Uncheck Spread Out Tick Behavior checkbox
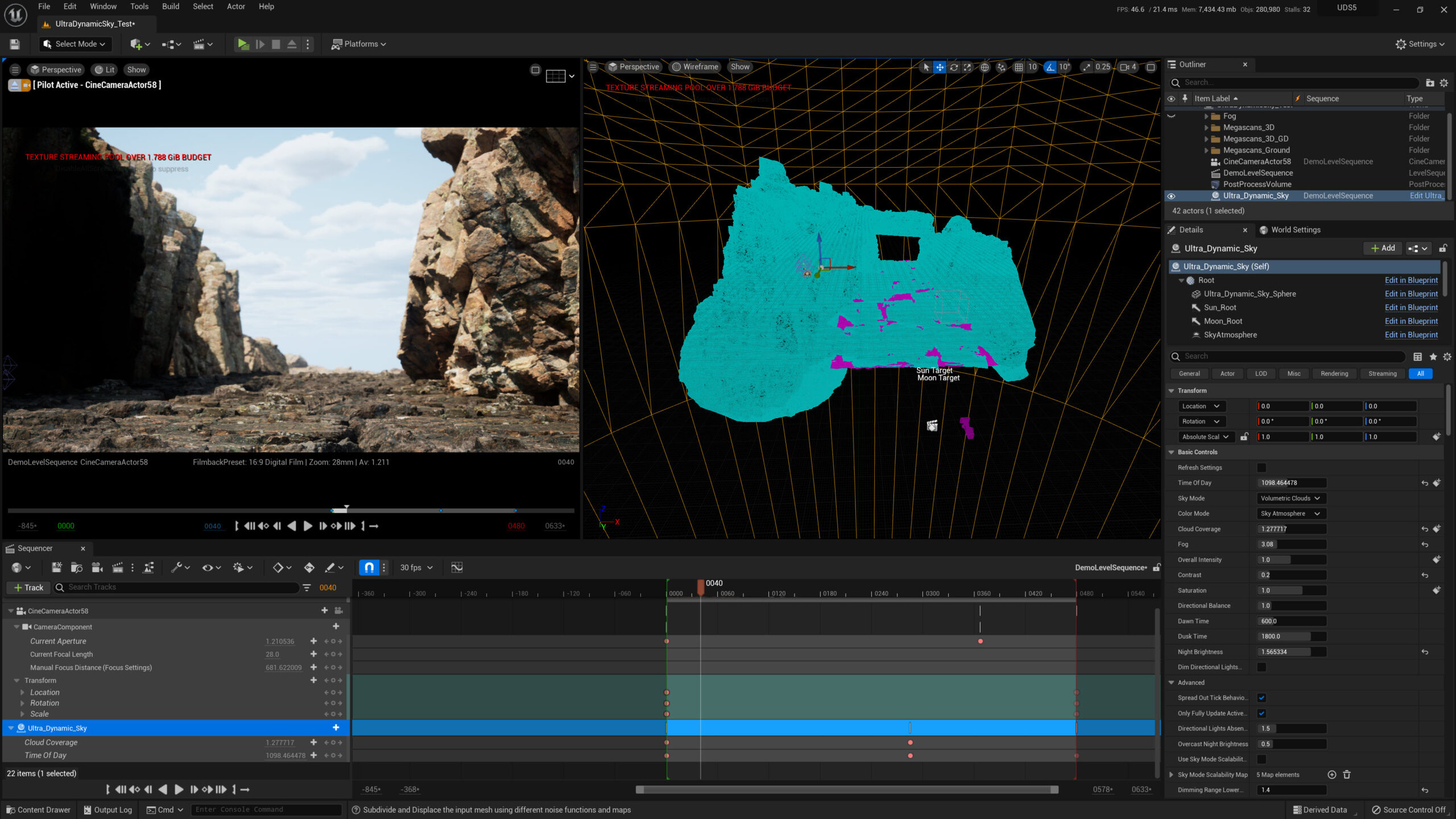Screen dimensions: 1456x819 coord(1261,698)
